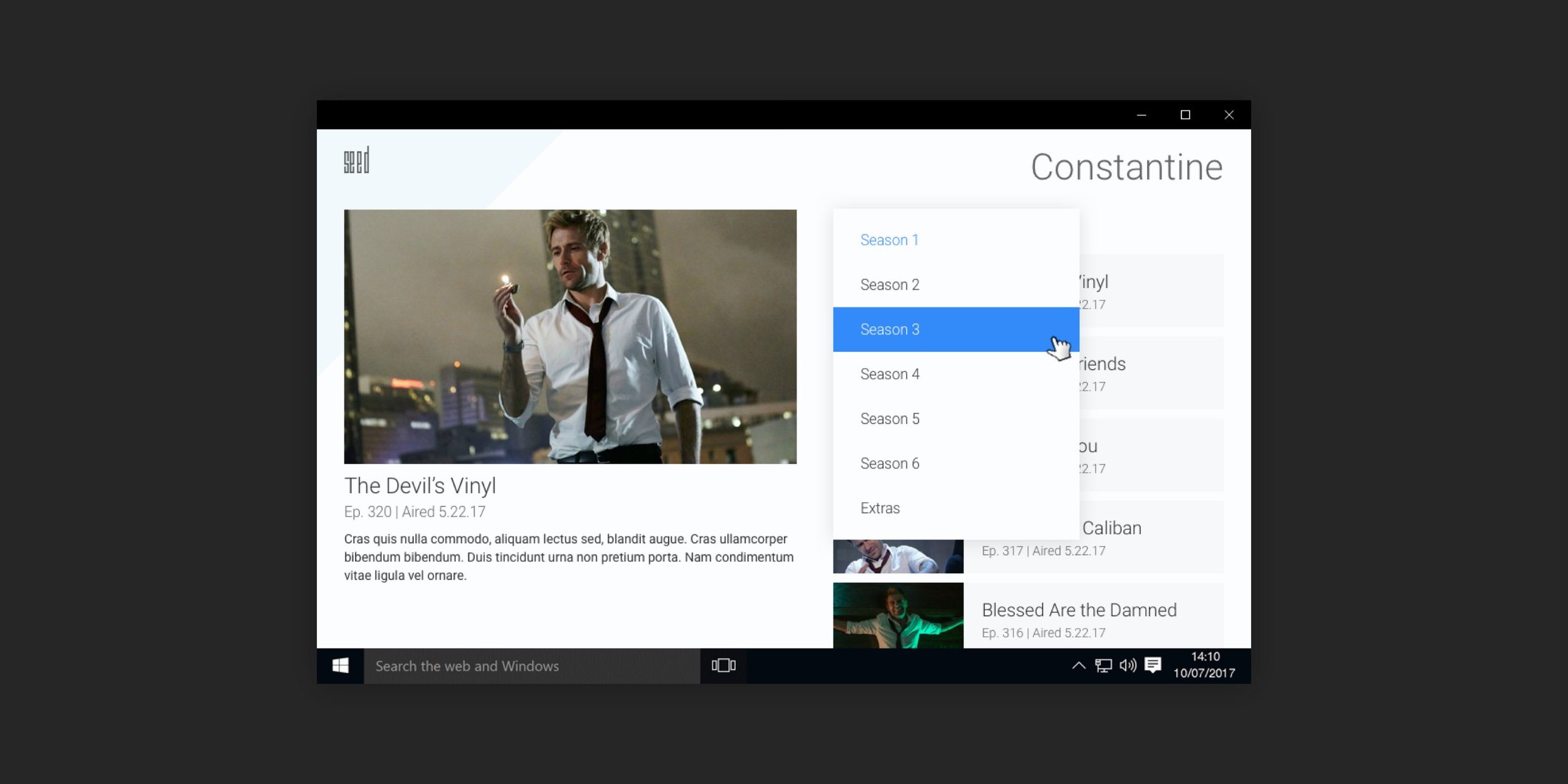
Task: Click Ep. 320 | Aired 5.22.17 text
Action: click(415, 512)
